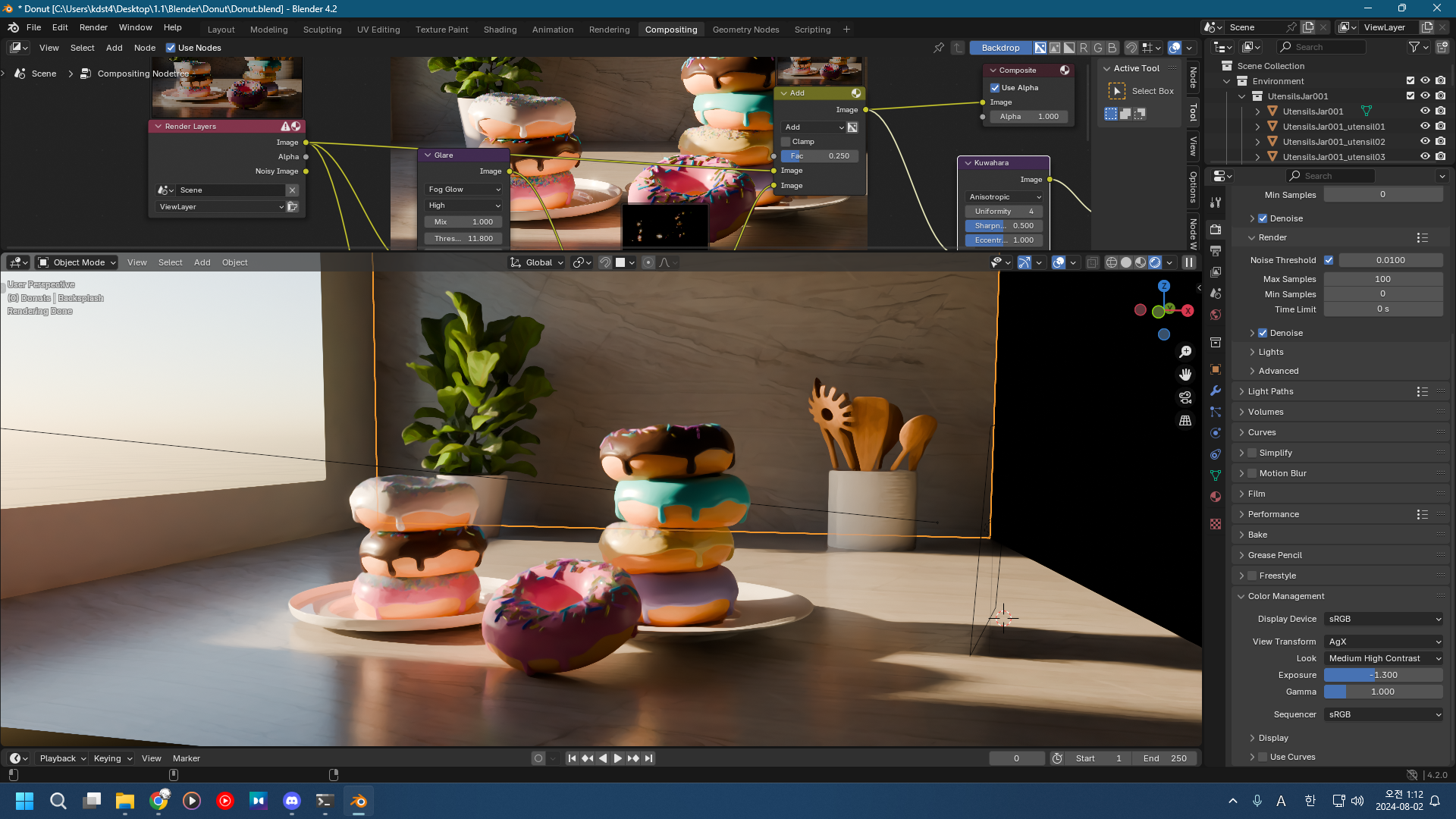The image size is (1456, 819).
Task: Toggle Use Alpha on the Composite node
Action: [x=995, y=88]
